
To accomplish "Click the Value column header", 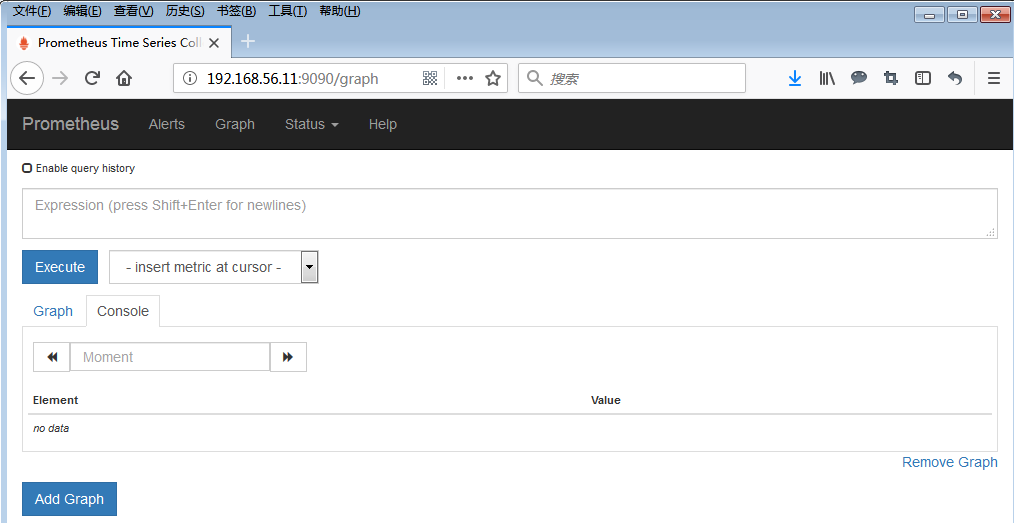I will coord(606,400).
